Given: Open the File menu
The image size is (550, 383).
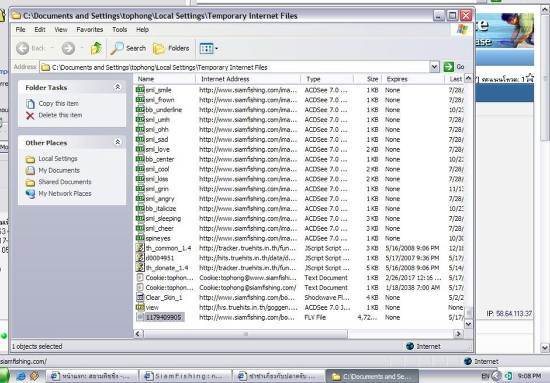Looking at the screenshot, I should 20,29.
